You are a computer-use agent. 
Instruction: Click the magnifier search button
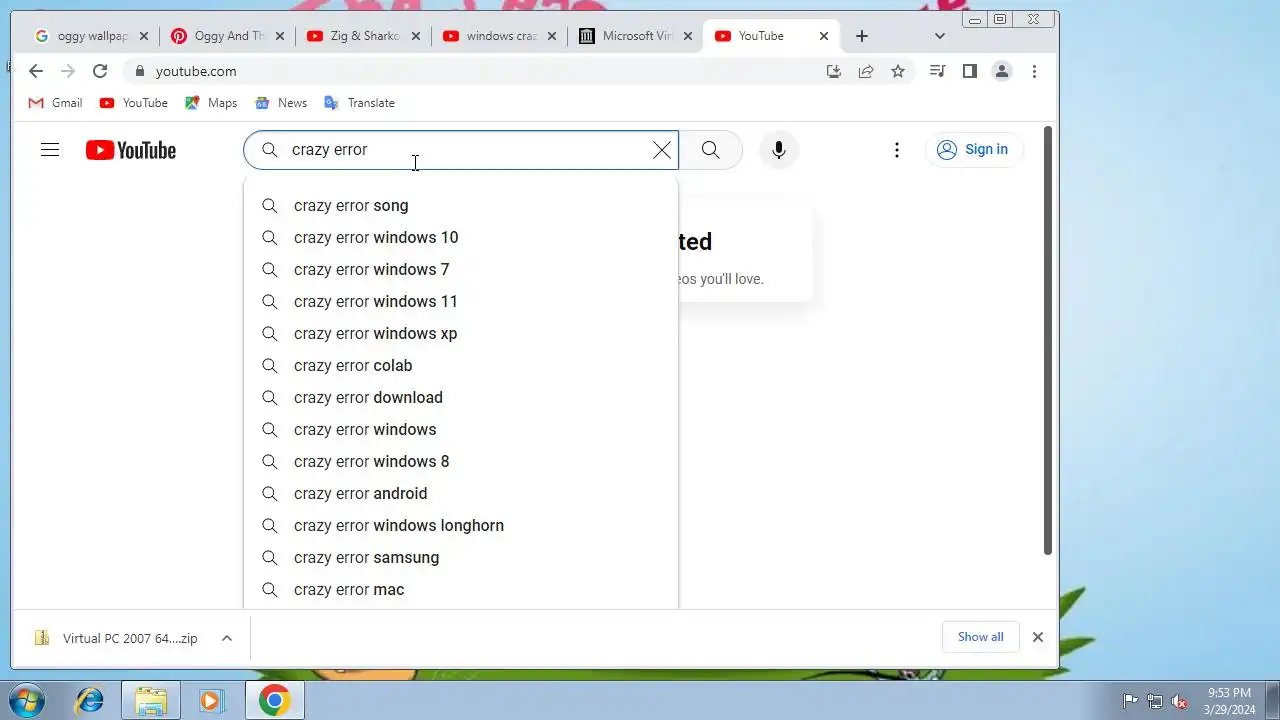point(710,150)
